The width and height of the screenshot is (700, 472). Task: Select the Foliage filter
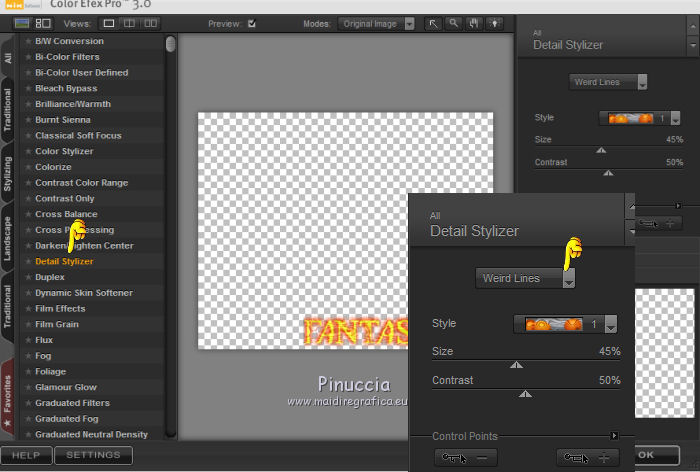50,372
